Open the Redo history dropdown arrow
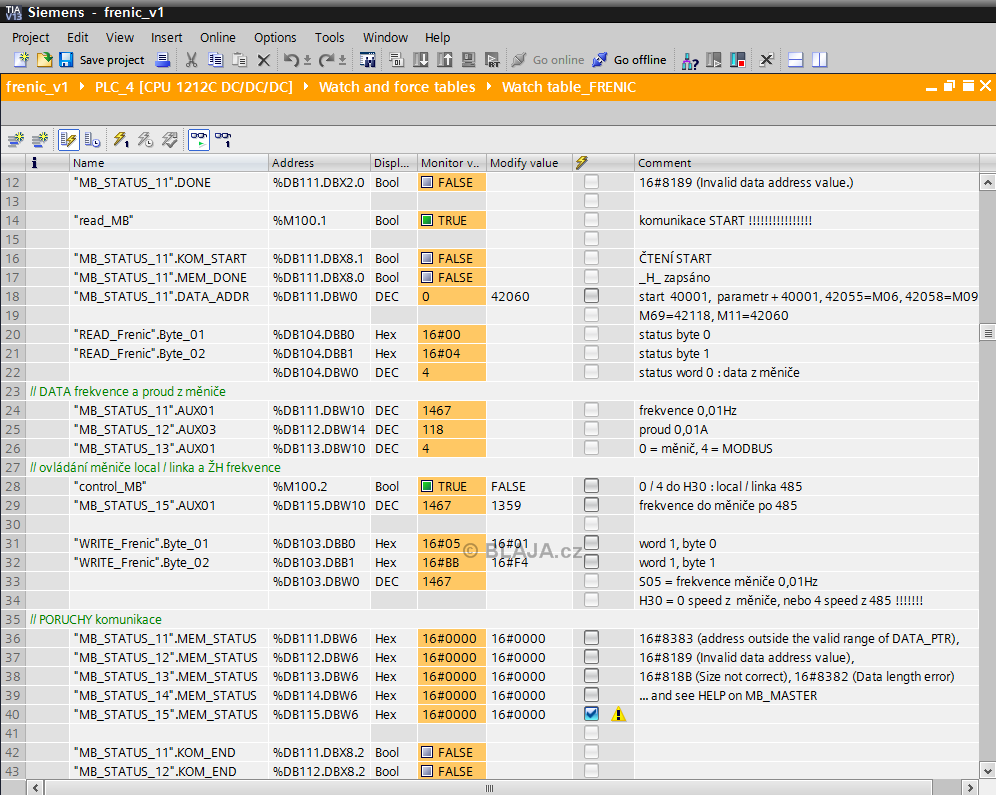996x795 pixels. (342, 60)
